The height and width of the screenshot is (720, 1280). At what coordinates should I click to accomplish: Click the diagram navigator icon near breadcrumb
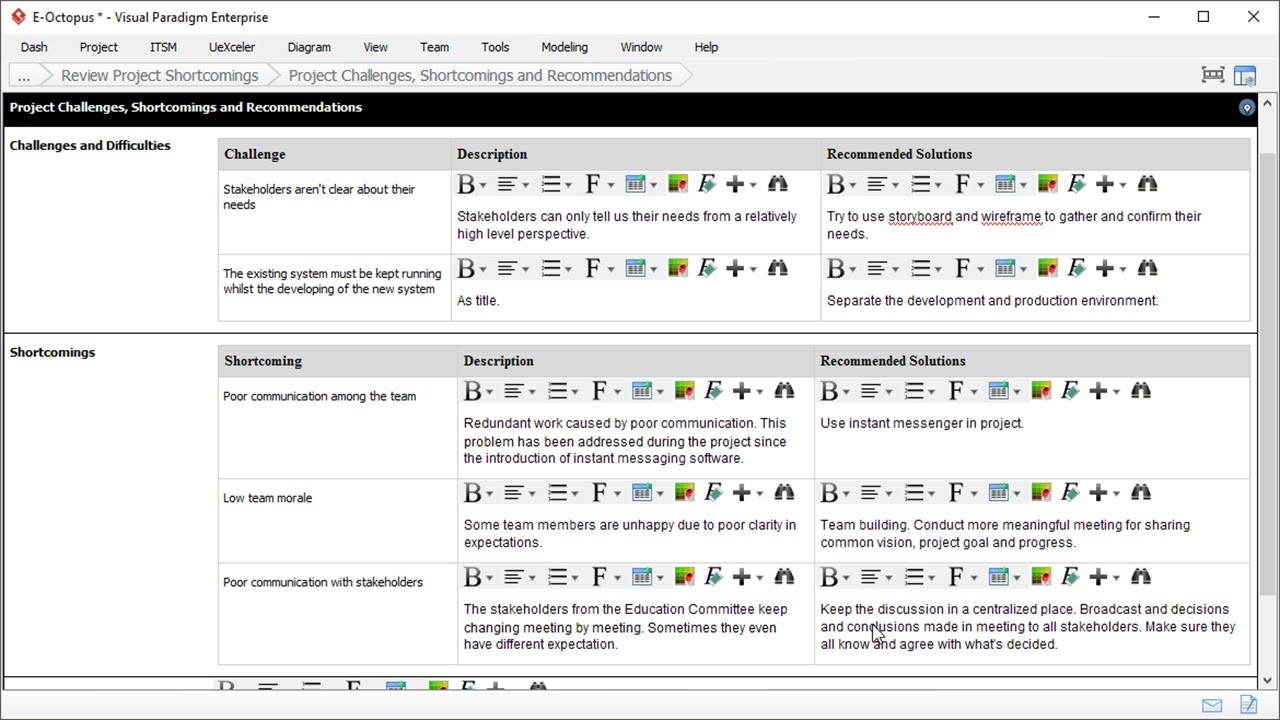tap(1213, 75)
